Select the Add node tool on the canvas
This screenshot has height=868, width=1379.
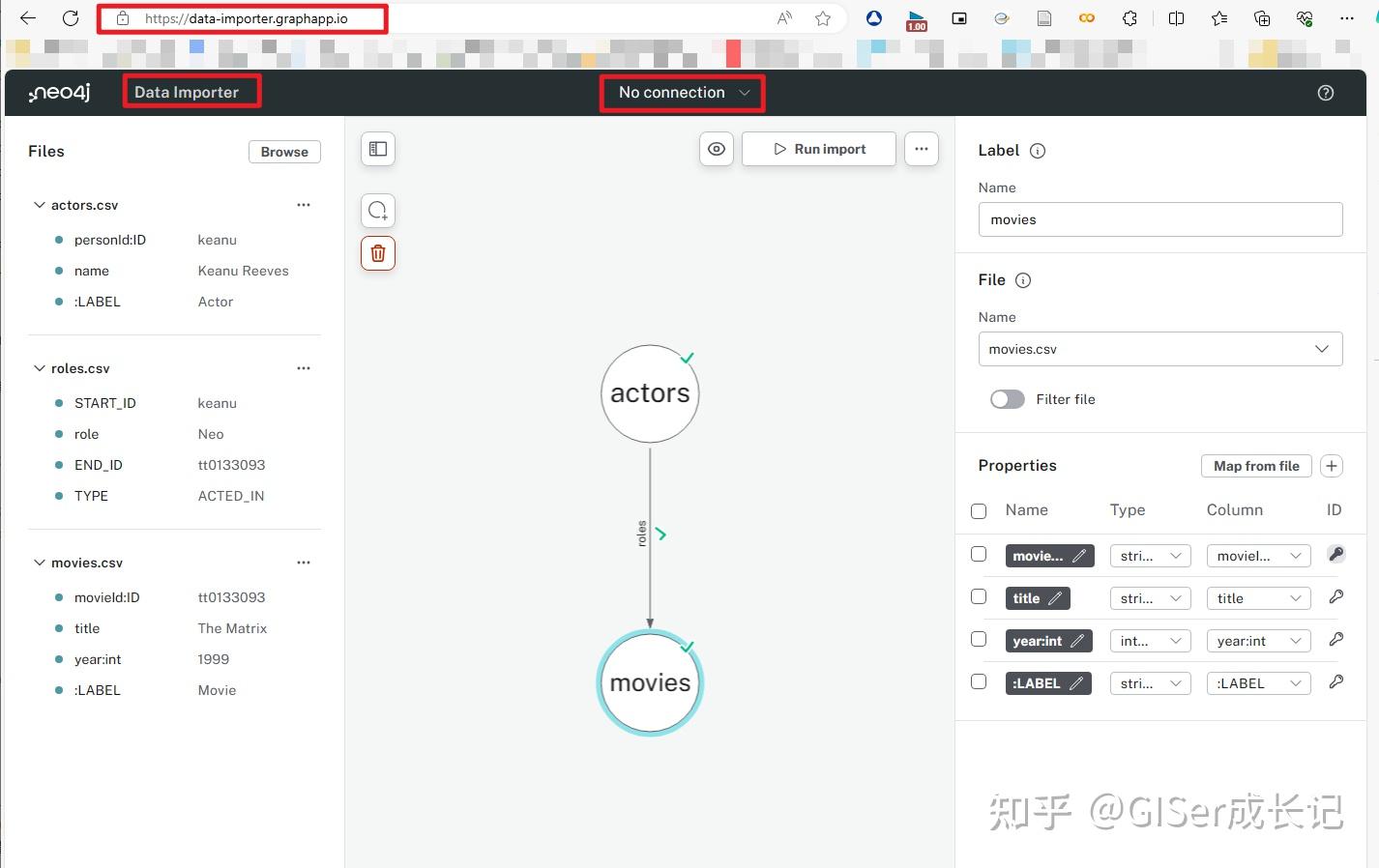[x=377, y=210]
